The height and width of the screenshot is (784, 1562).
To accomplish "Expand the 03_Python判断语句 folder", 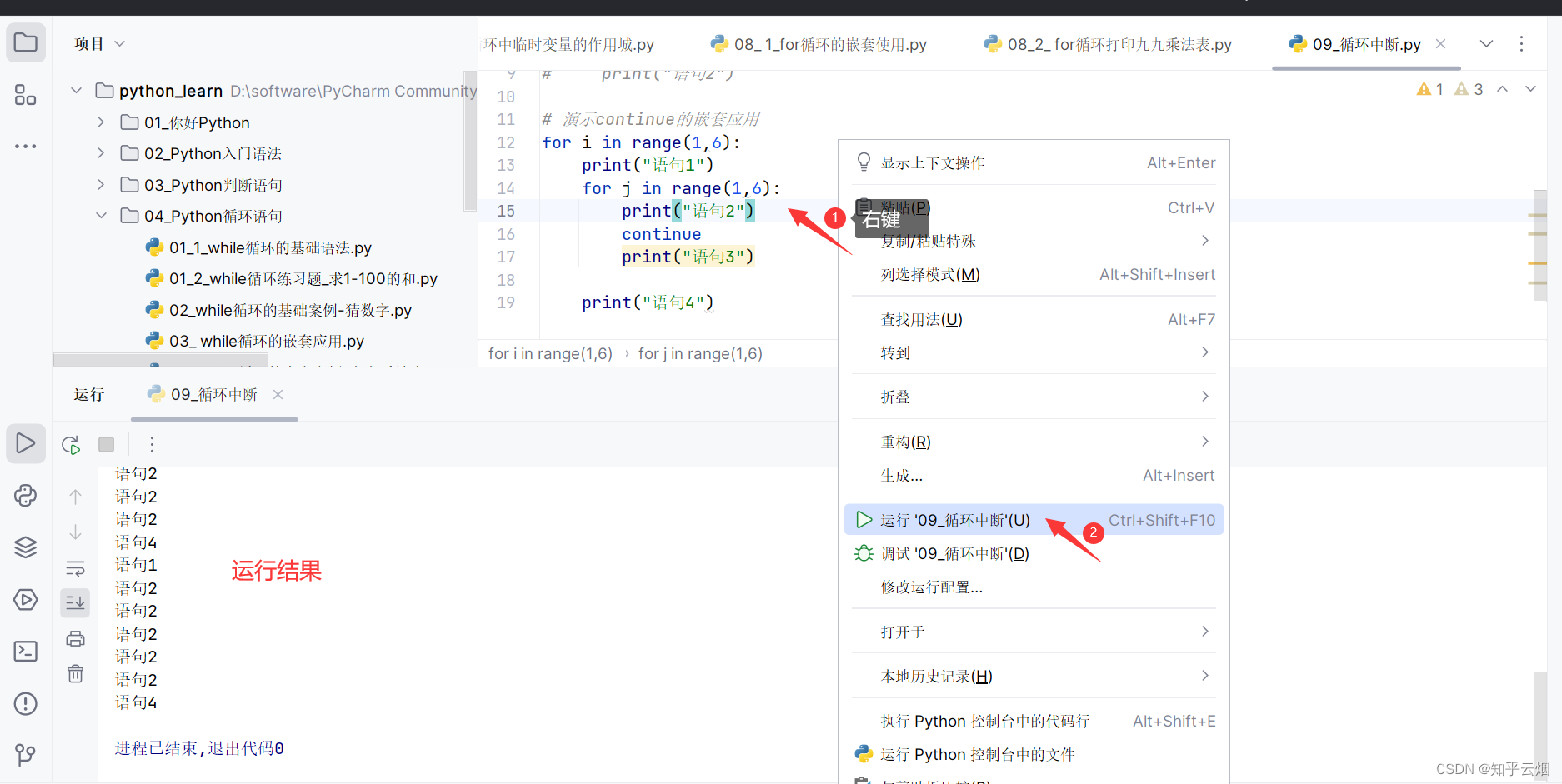I will [x=101, y=185].
